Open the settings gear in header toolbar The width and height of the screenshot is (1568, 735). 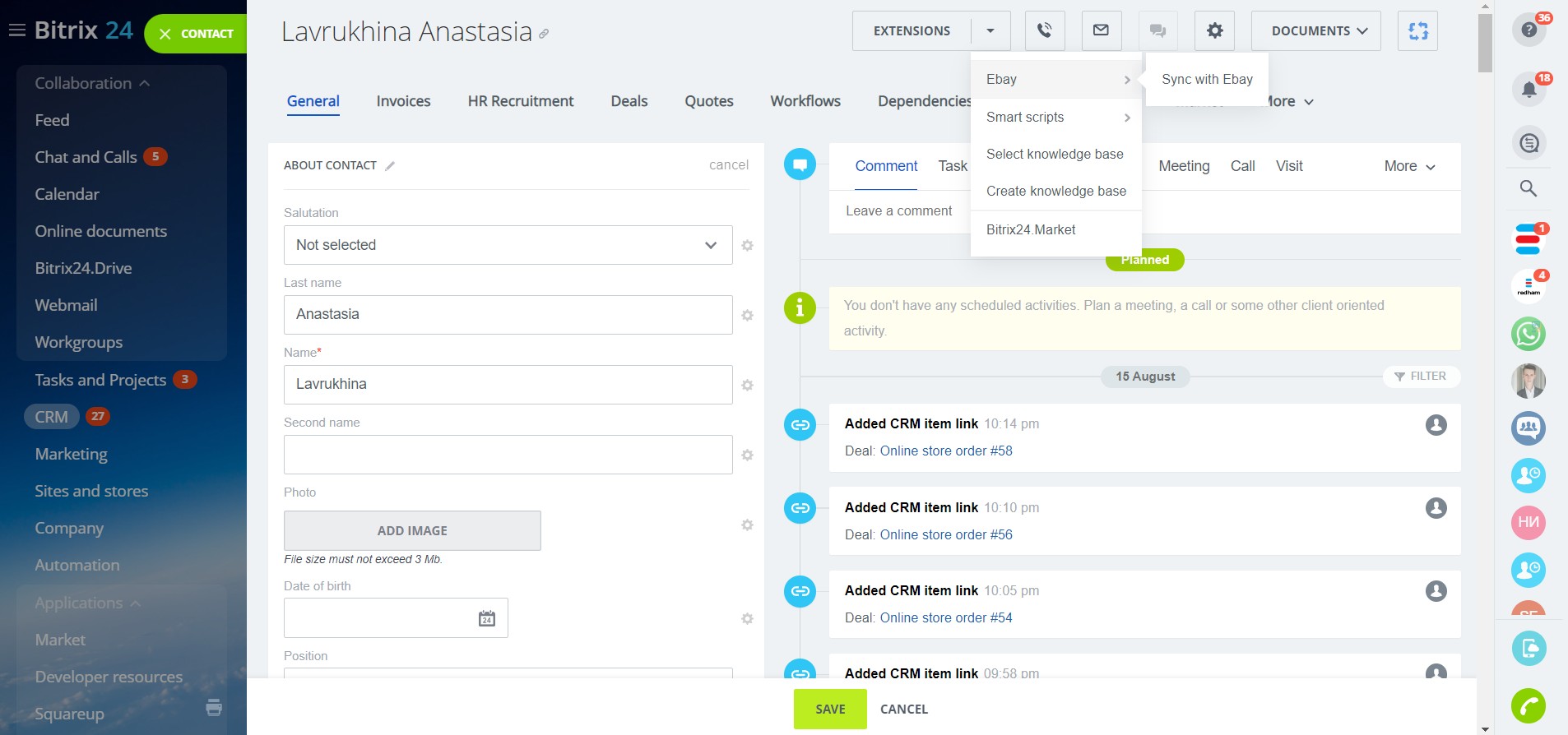pos(1214,31)
